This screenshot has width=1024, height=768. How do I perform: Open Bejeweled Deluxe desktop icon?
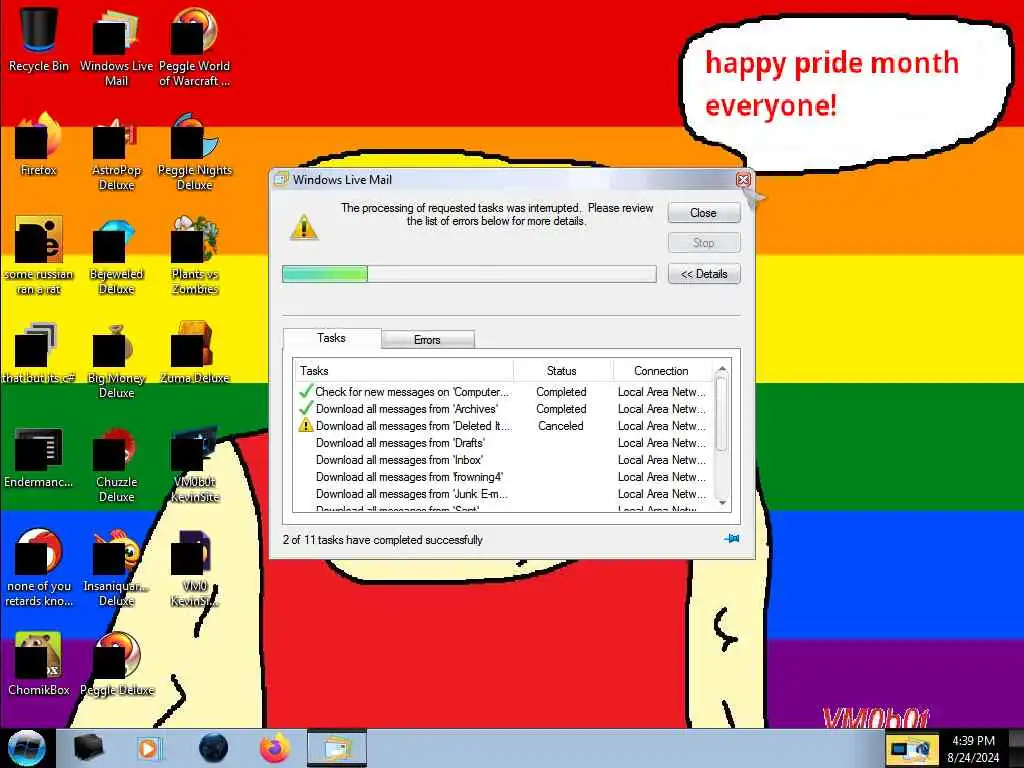(x=116, y=255)
